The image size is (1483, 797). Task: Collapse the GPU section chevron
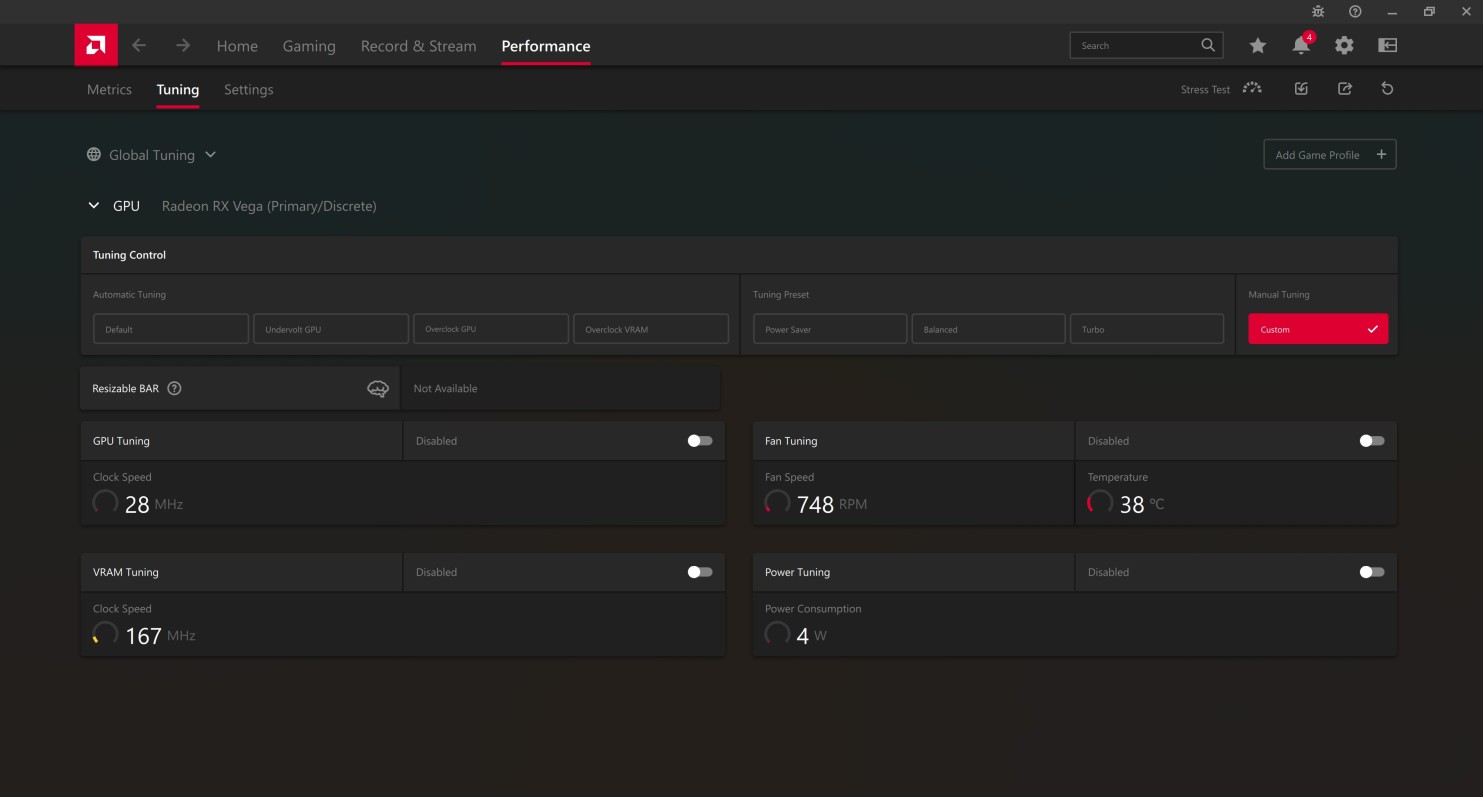(x=94, y=206)
